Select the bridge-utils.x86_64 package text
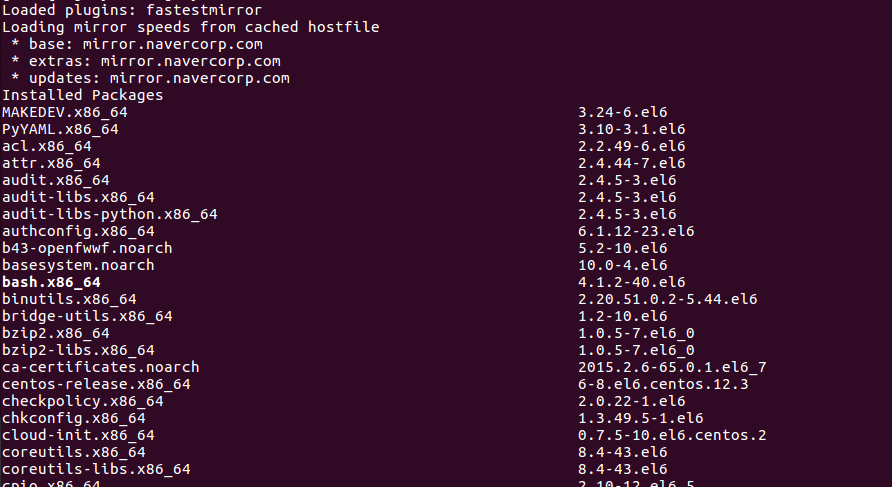 87,316
